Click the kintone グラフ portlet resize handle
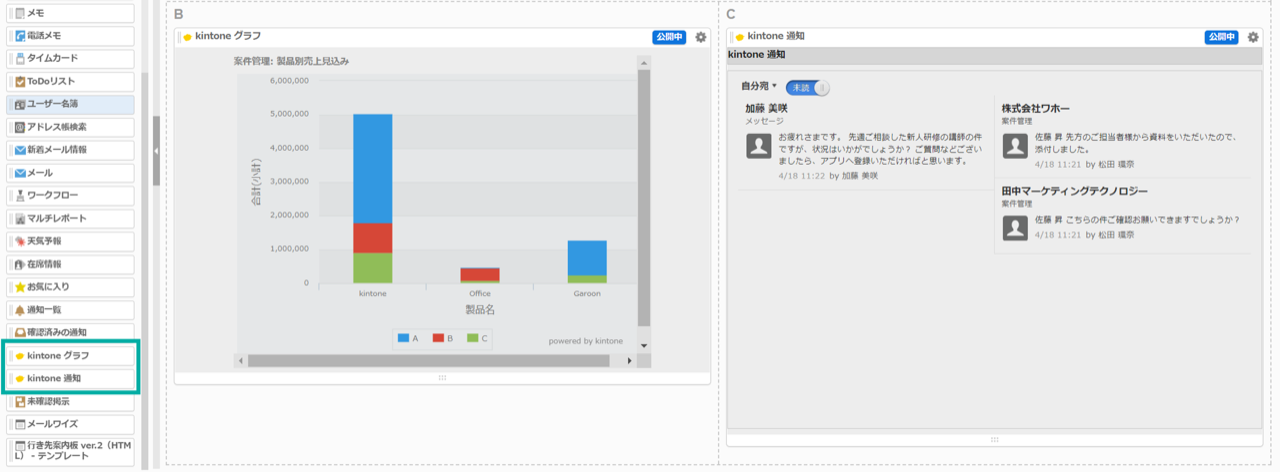The image size is (1280, 472). (x=442, y=378)
